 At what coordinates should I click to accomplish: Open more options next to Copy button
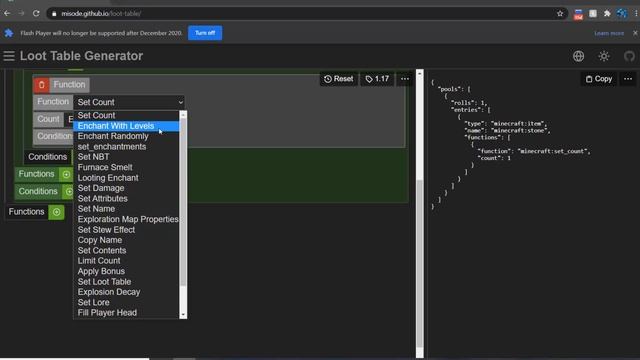tap(628, 79)
